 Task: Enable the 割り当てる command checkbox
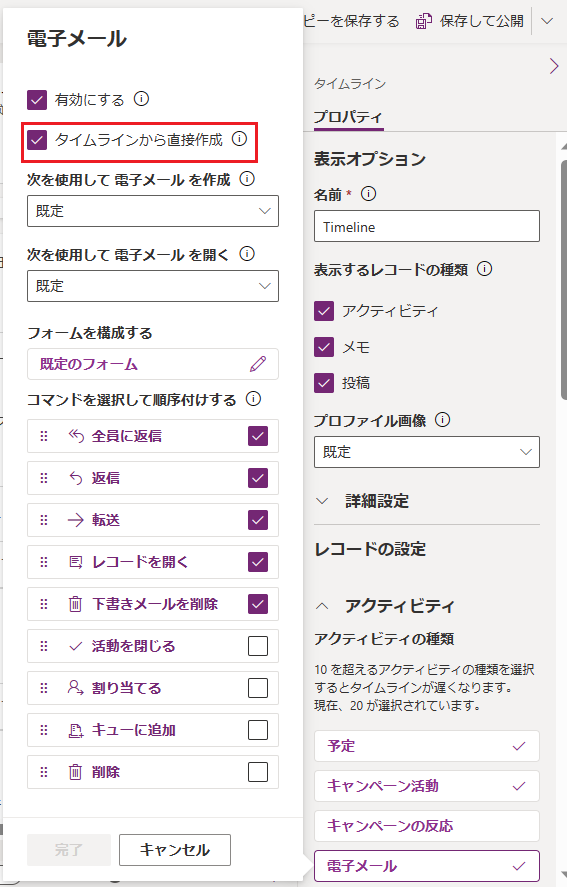[258, 688]
